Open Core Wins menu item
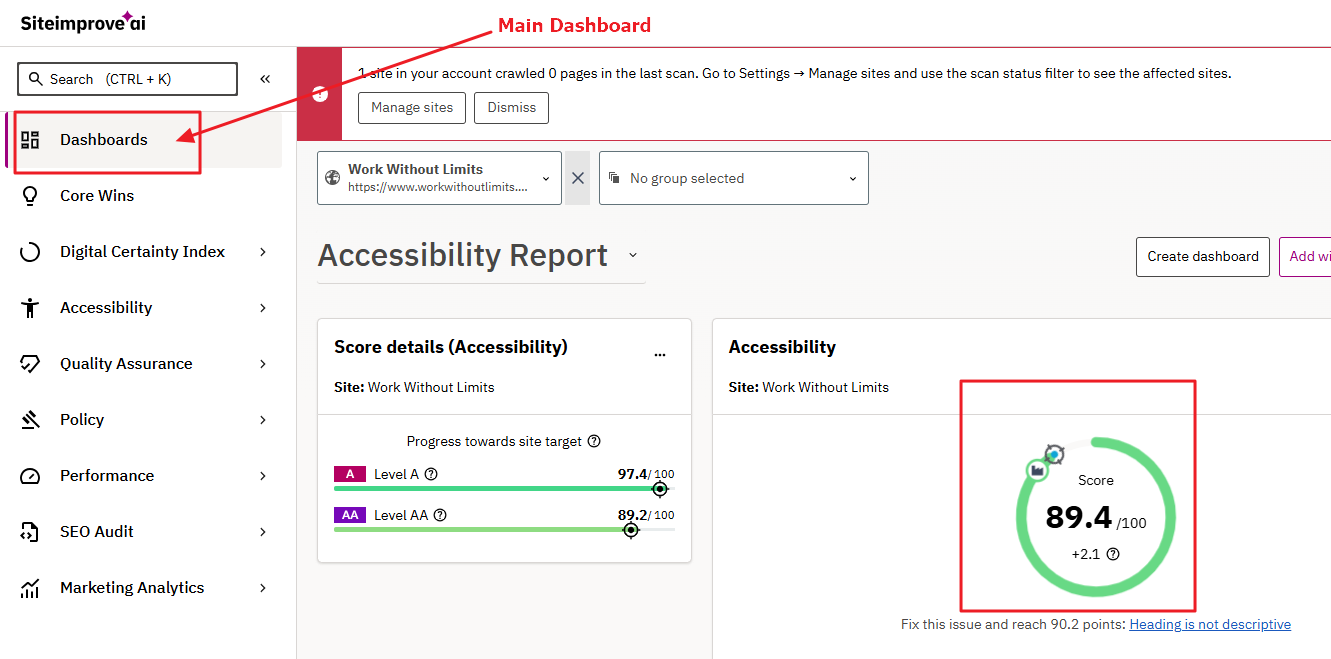 [145, 196]
